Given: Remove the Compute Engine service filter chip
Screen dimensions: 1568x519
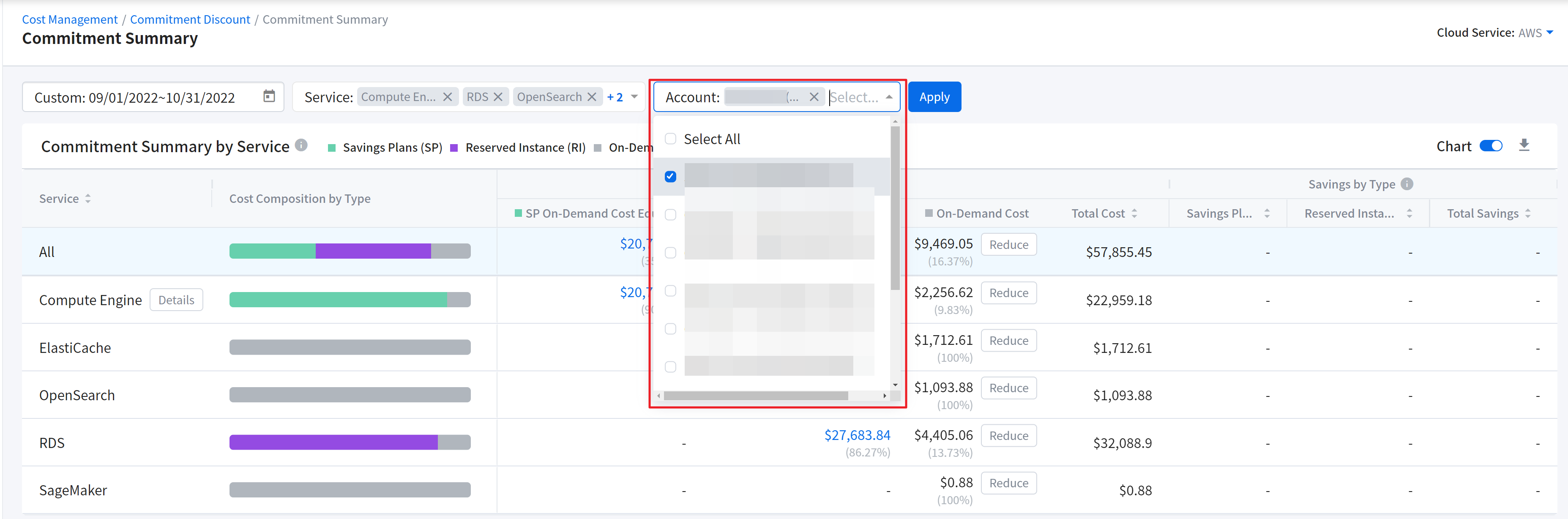Looking at the screenshot, I should 448,97.
